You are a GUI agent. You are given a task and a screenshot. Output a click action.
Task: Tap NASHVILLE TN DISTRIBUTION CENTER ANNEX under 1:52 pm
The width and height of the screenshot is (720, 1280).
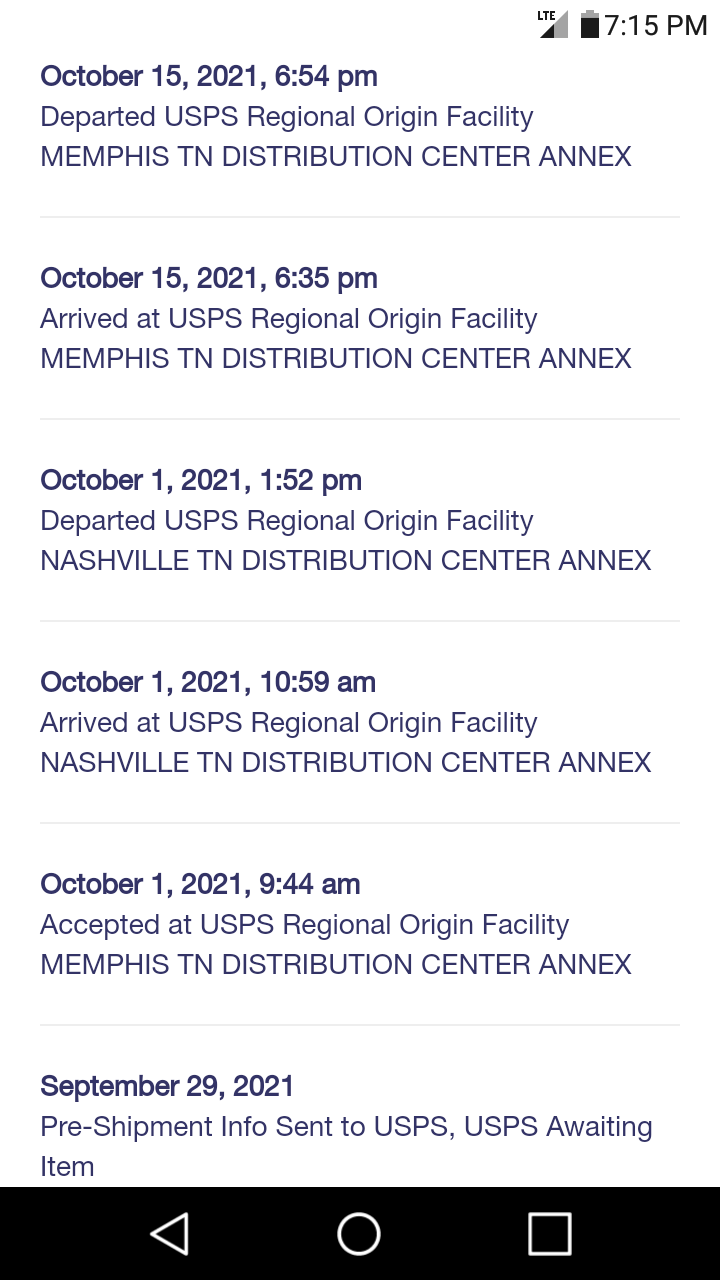tap(346, 561)
